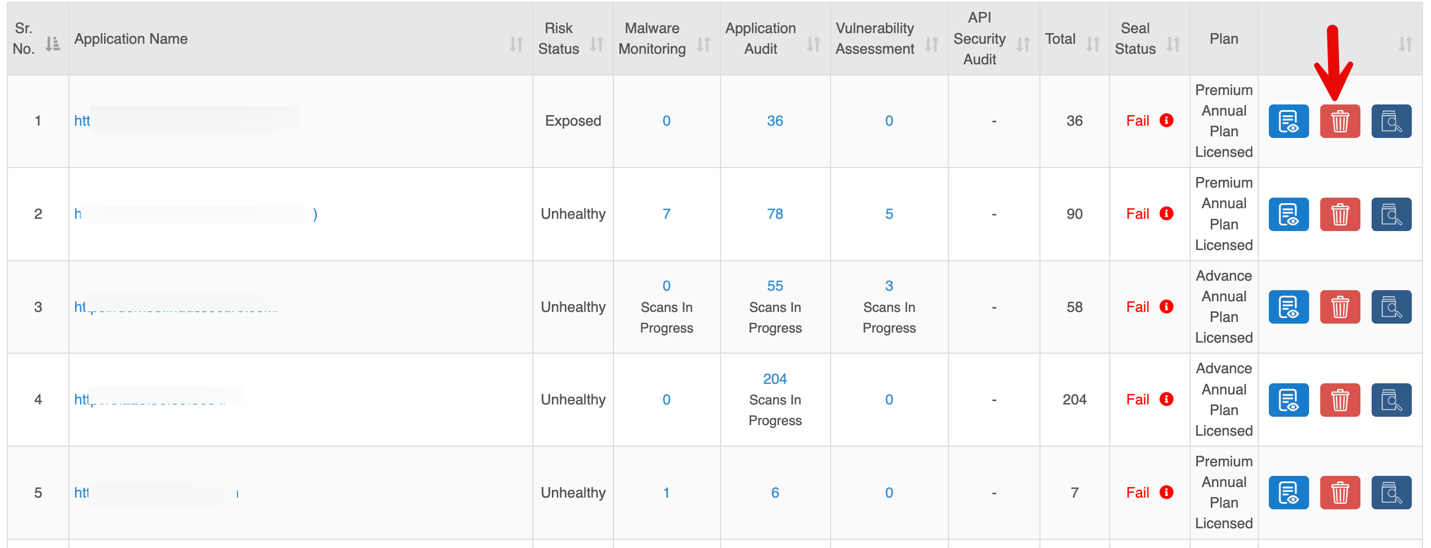Sort by Application Name column
Viewport: 1431px width, 548px height.
[516, 44]
